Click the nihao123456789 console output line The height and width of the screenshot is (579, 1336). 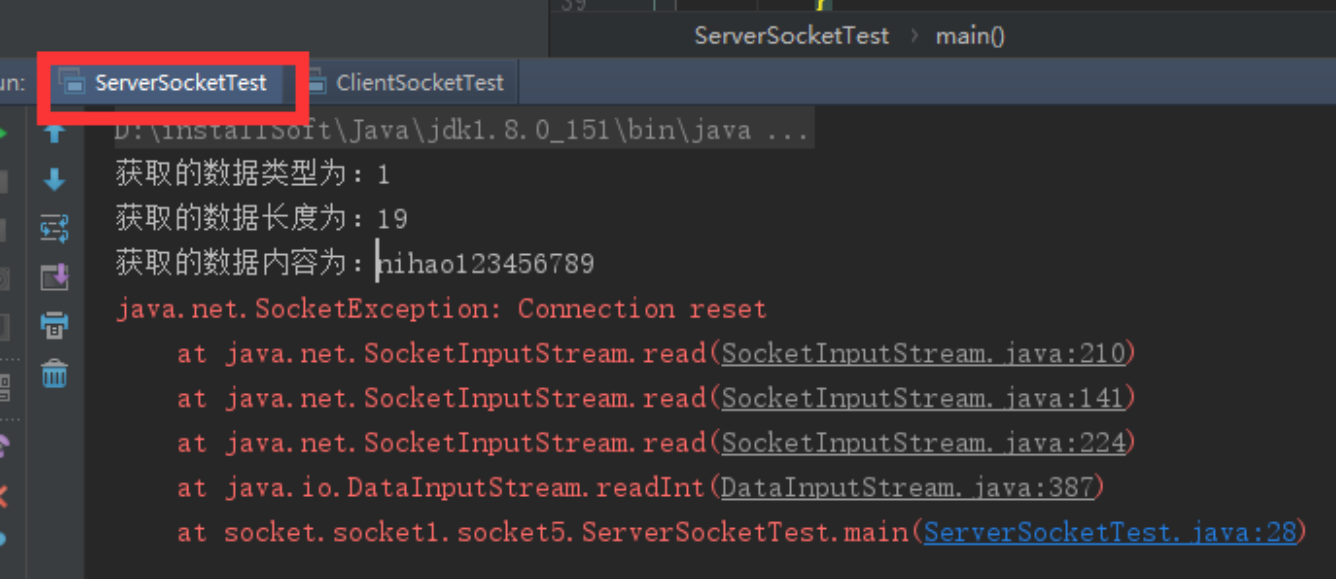coord(486,264)
